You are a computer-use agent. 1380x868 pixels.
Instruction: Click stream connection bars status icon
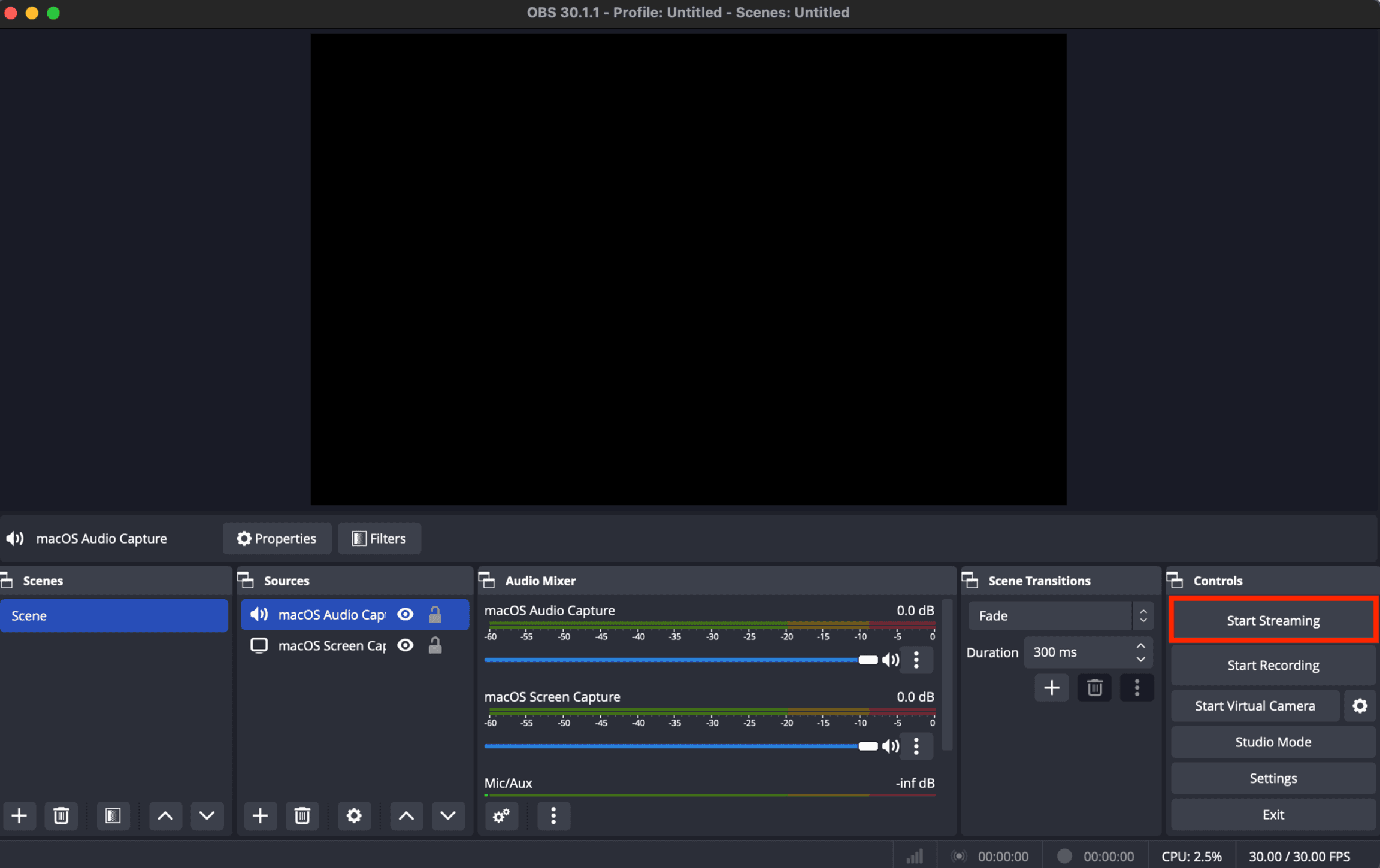(x=915, y=856)
